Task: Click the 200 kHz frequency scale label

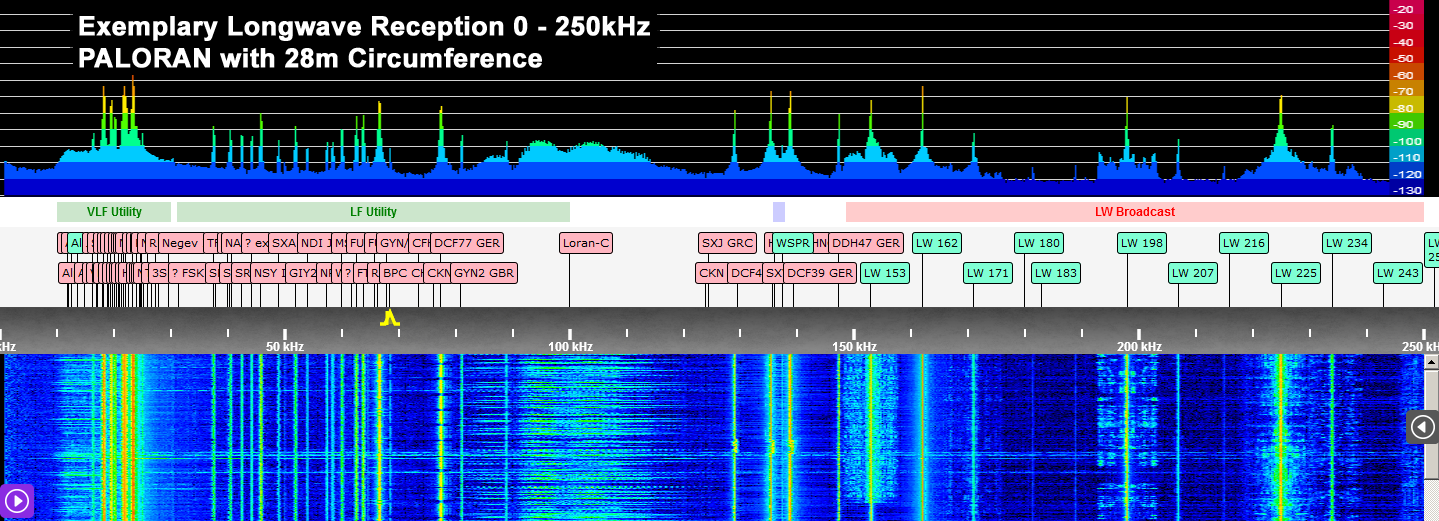Action: pos(1140,346)
